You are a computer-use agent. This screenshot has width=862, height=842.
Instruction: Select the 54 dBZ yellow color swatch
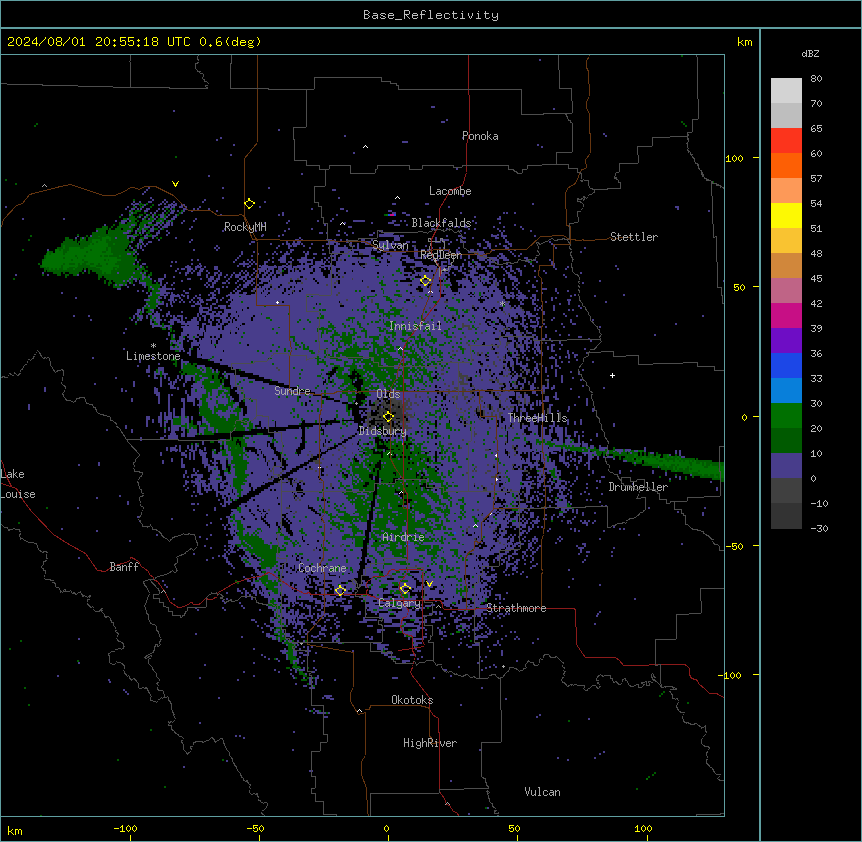coord(786,215)
